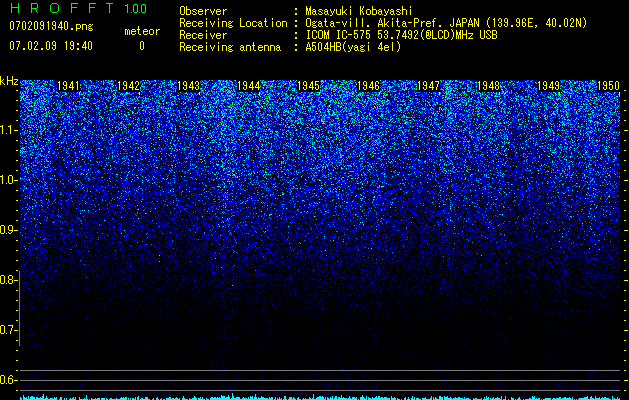Click the meteor count value 0
Image resolution: width=629 pixels, height=400 pixels.
(x=142, y=46)
